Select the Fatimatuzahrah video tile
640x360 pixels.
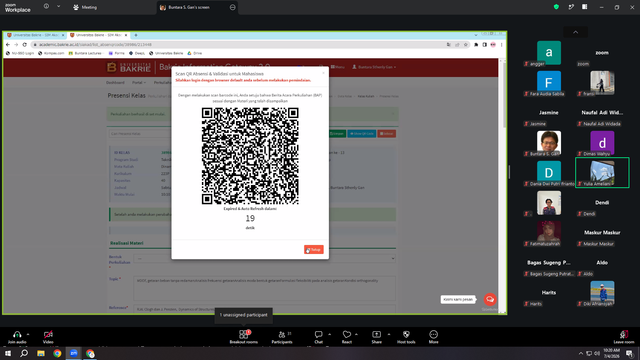tap(549, 233)
